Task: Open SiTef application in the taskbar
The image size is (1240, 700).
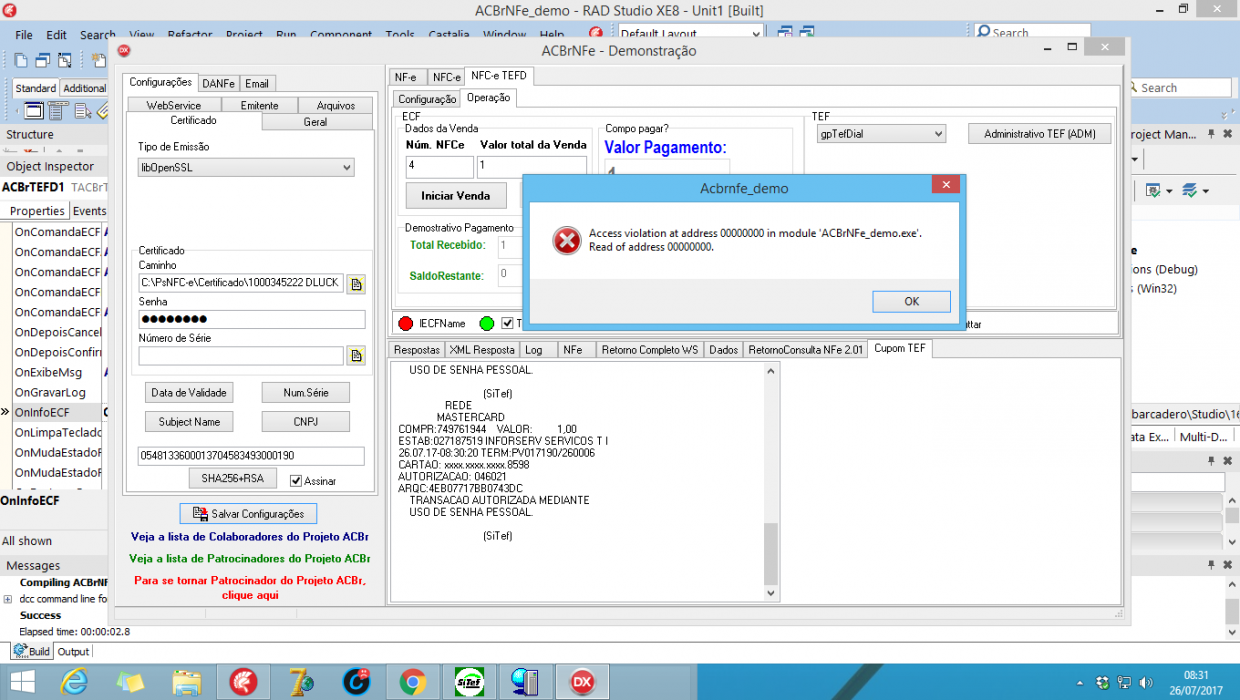Action: pos(468,682)
